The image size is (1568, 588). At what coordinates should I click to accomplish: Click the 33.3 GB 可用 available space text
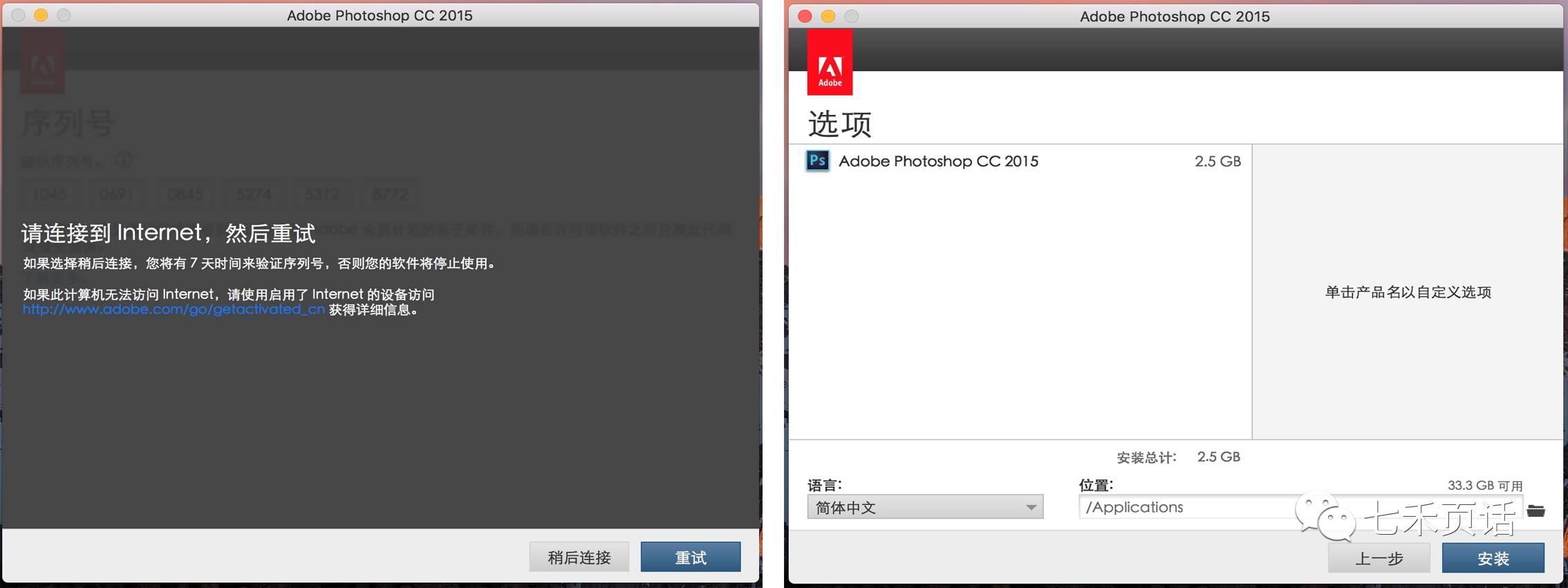pos(1485,486)
